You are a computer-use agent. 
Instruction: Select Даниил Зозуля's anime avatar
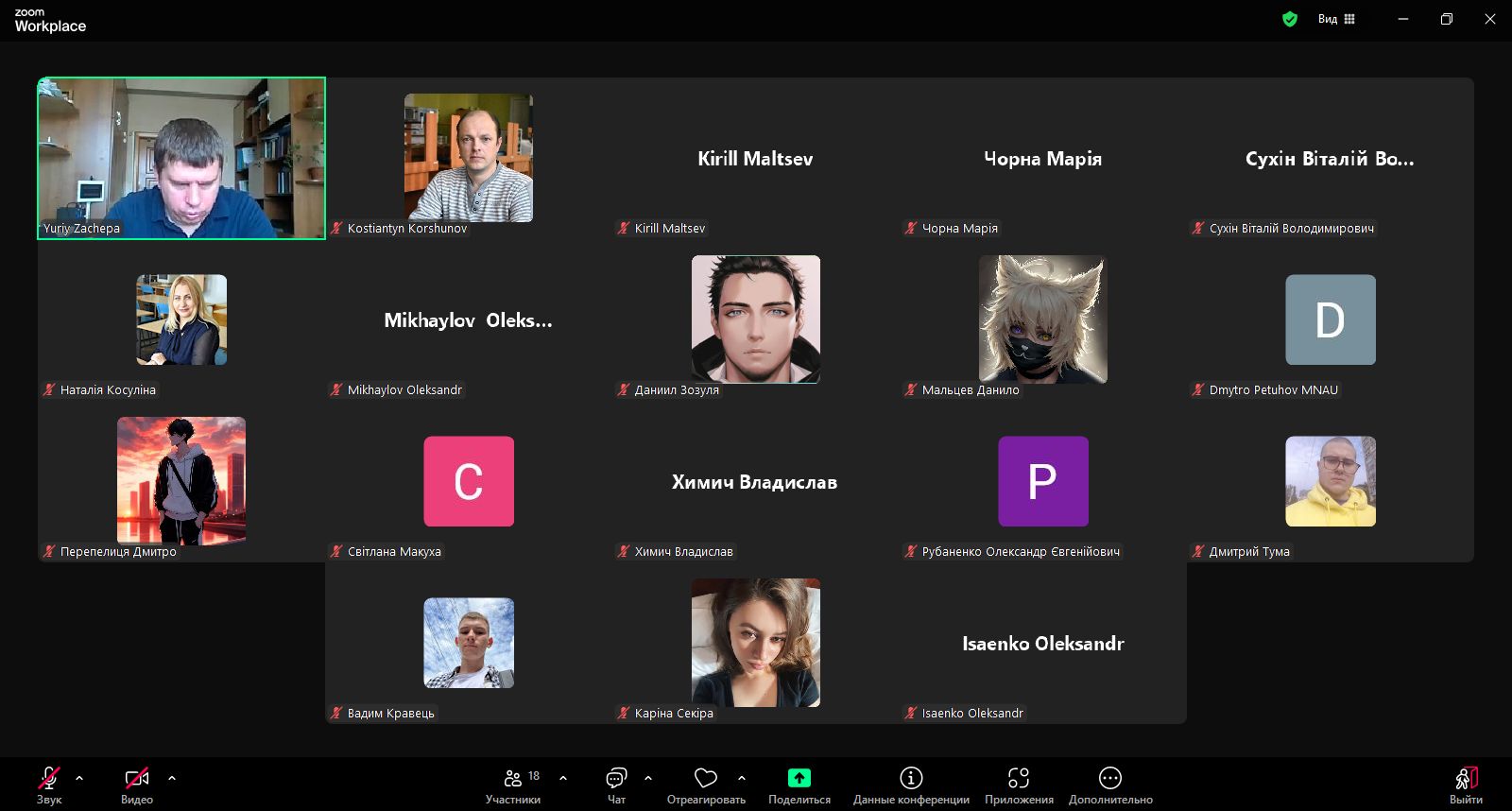(756, 319)
